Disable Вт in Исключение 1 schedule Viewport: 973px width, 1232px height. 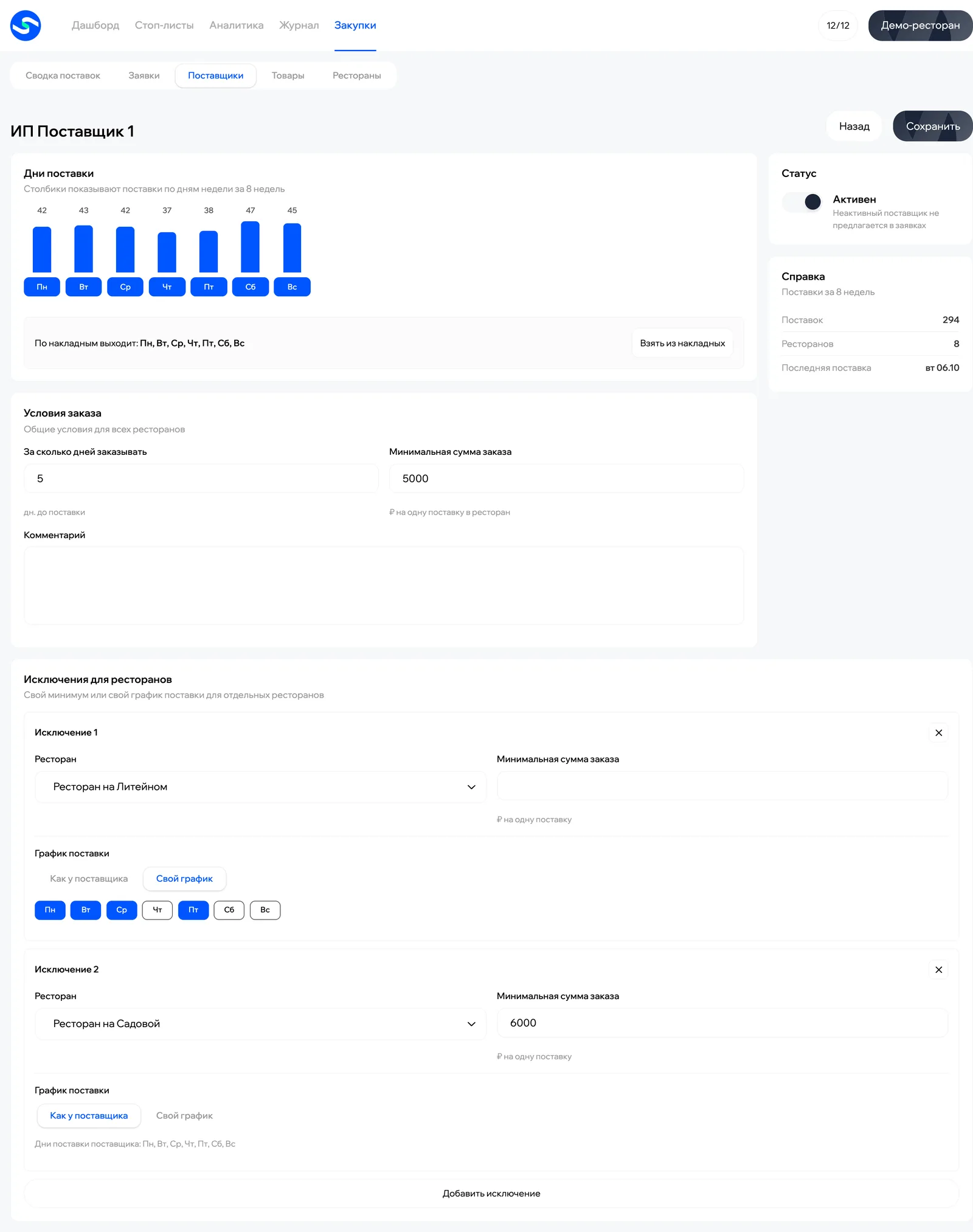pos(86,910)
